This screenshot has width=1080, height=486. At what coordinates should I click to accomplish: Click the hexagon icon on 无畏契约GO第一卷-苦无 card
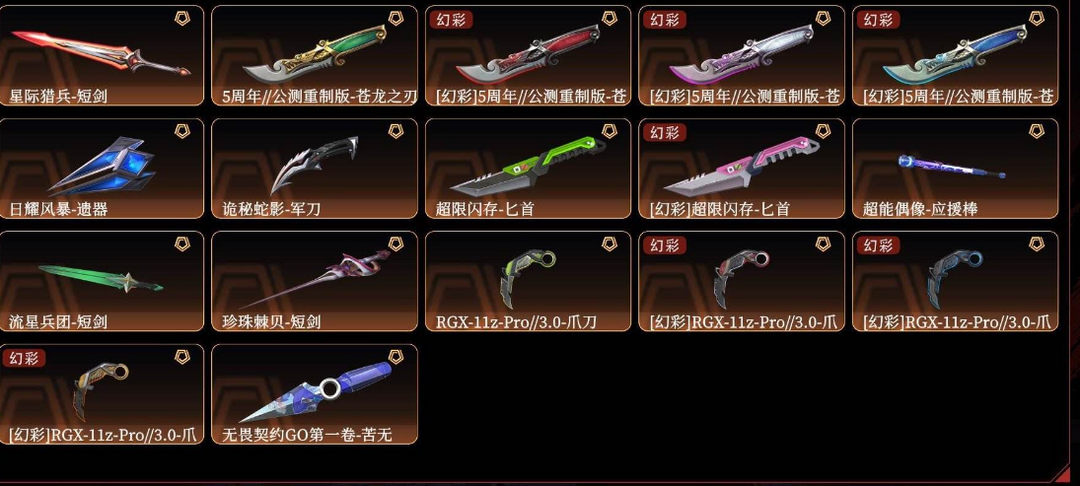(x=396, y=357)
